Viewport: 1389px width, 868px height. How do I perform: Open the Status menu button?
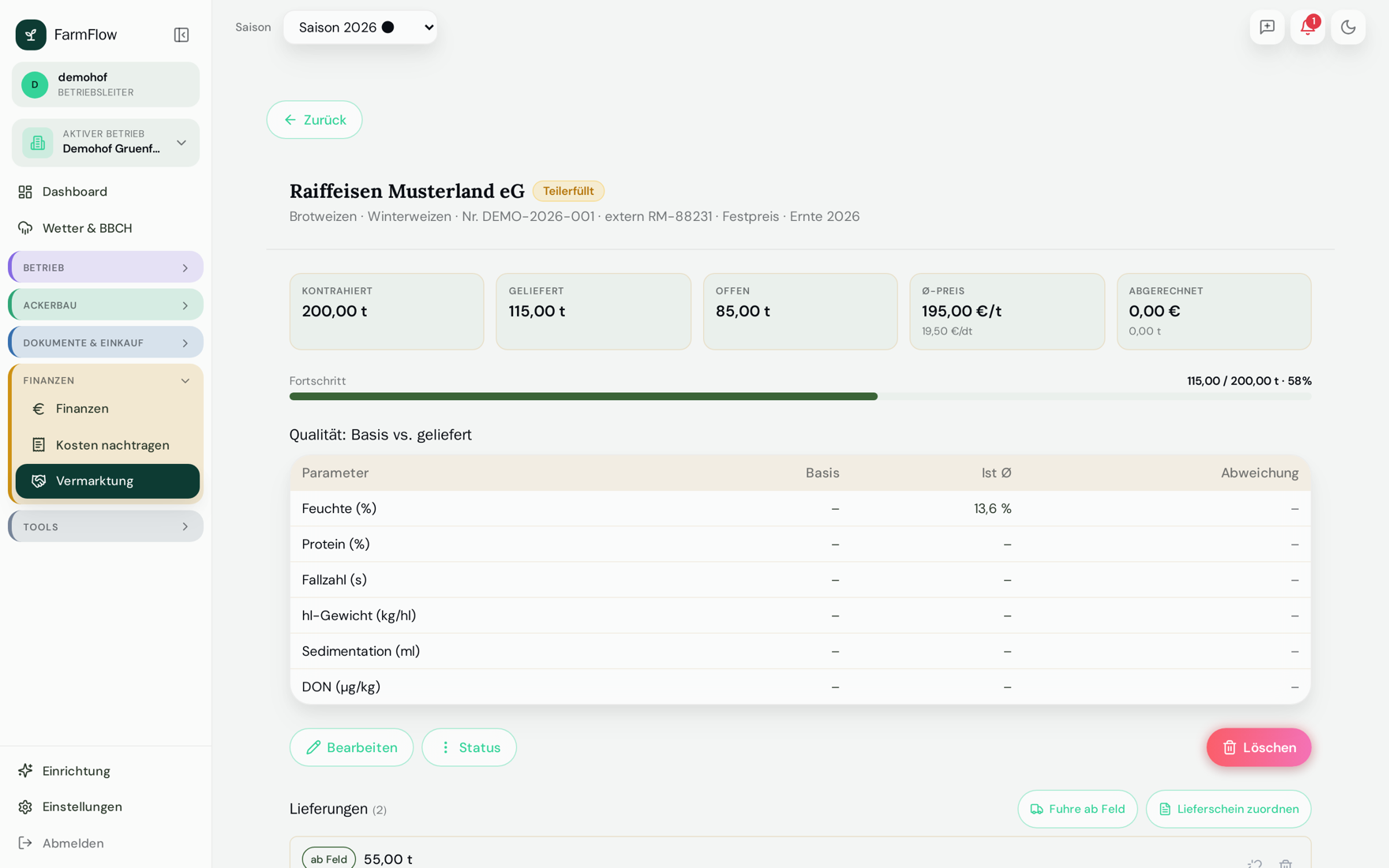(469, 747)
